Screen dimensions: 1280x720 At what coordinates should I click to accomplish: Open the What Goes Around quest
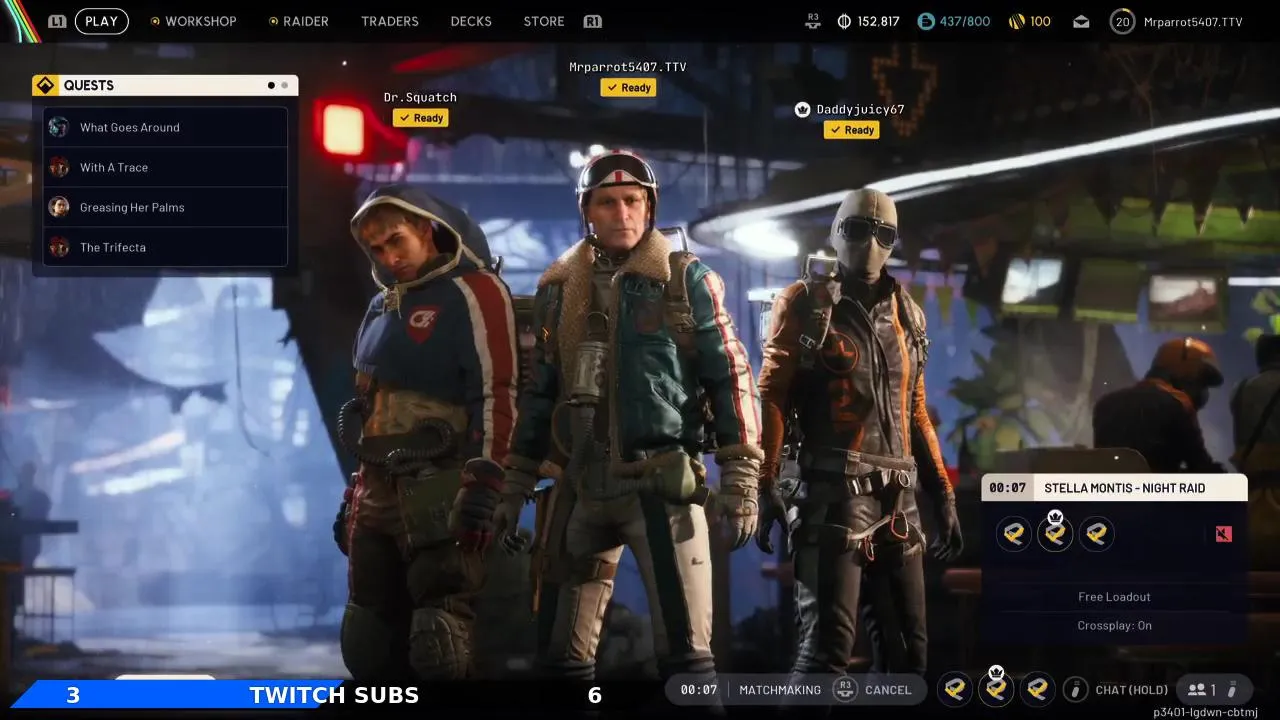tap(165, 127)
